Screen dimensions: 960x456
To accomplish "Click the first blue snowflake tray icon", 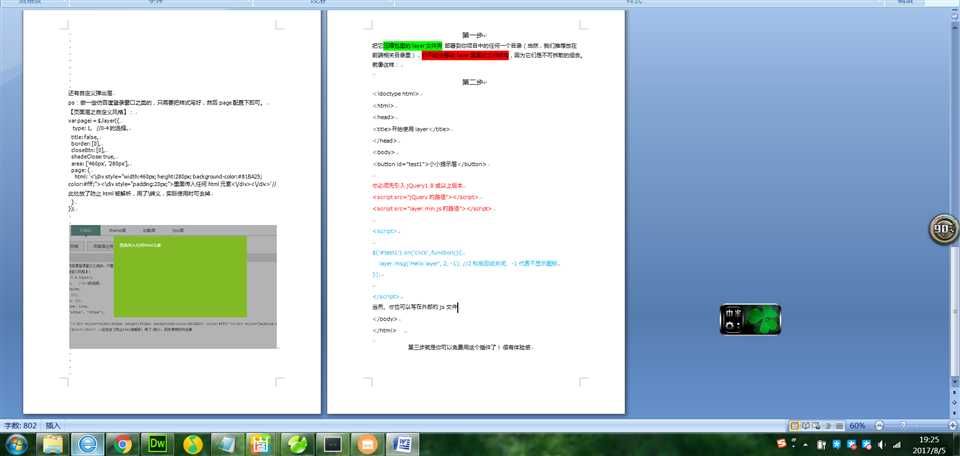I will (x=836, y=444).
